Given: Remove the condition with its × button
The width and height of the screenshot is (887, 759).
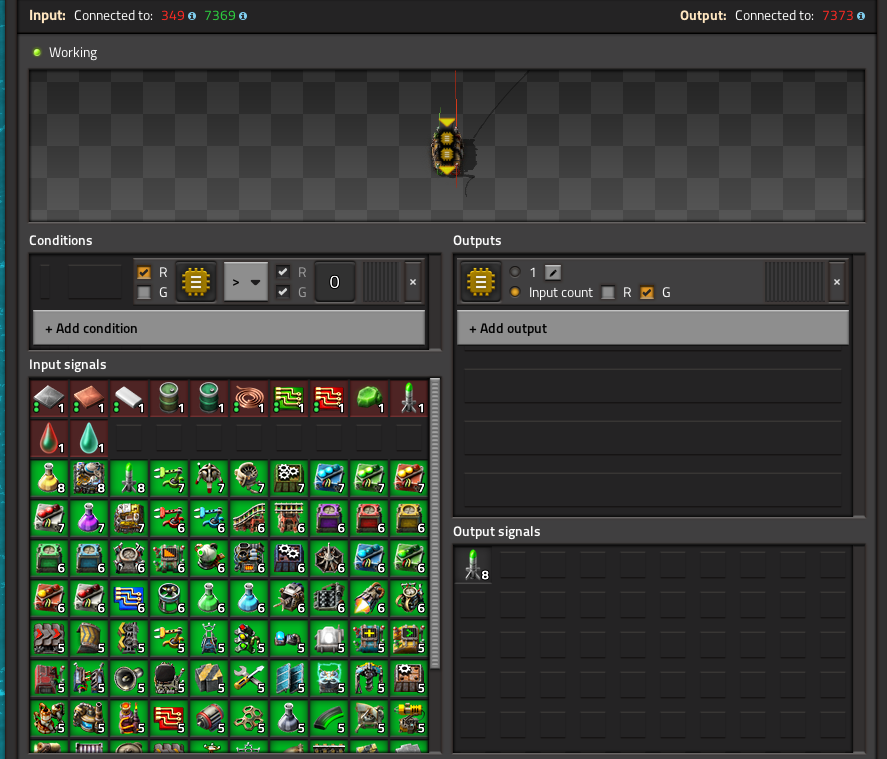Looking at the screenshot, I should (x=413, y=282).
